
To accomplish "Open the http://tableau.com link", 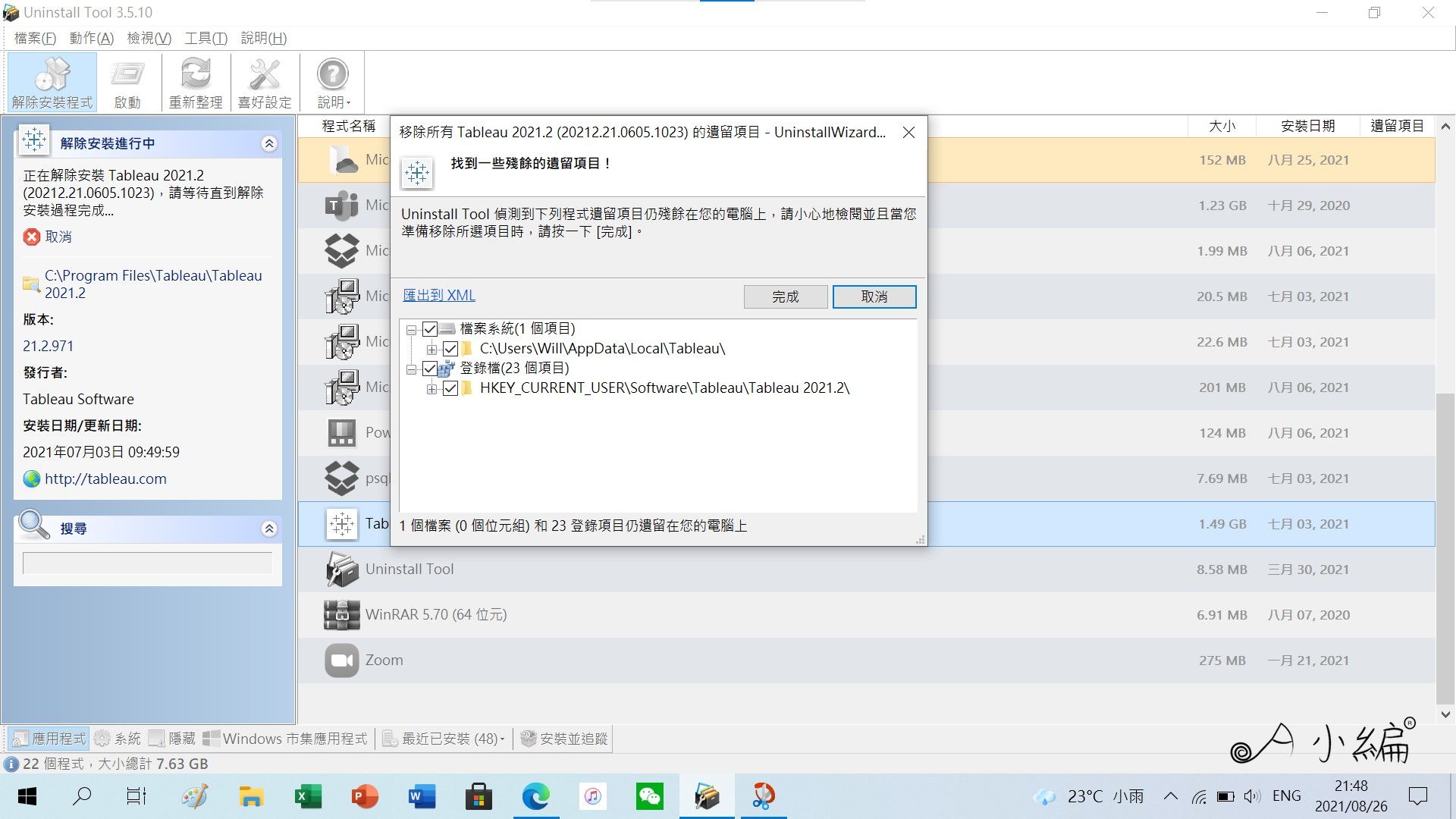I will [x=105, y=479].
